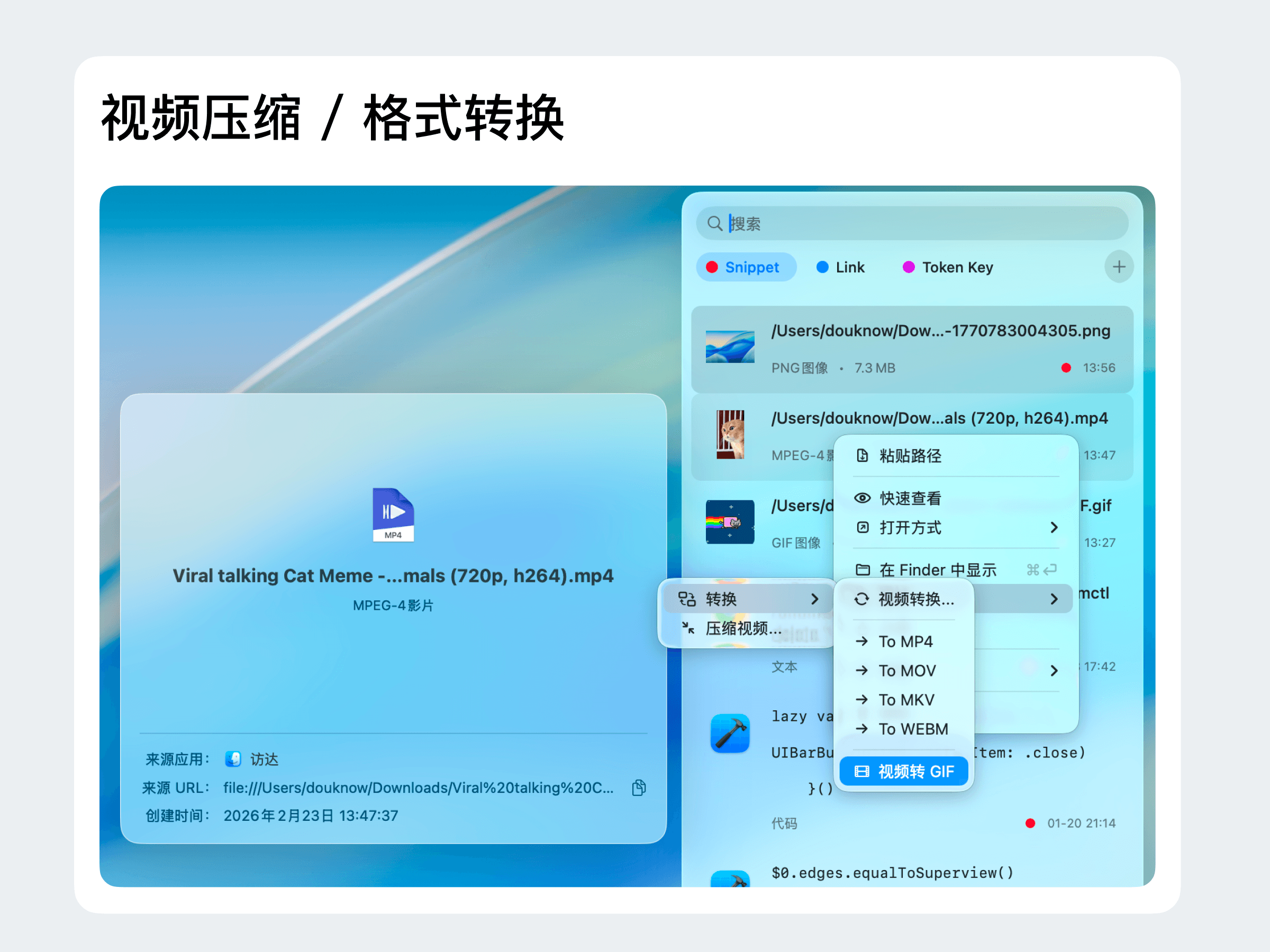The image size is (1270, 952).
Task: Click the plus button to add a tag
Action: click(x=1119, y=267)
